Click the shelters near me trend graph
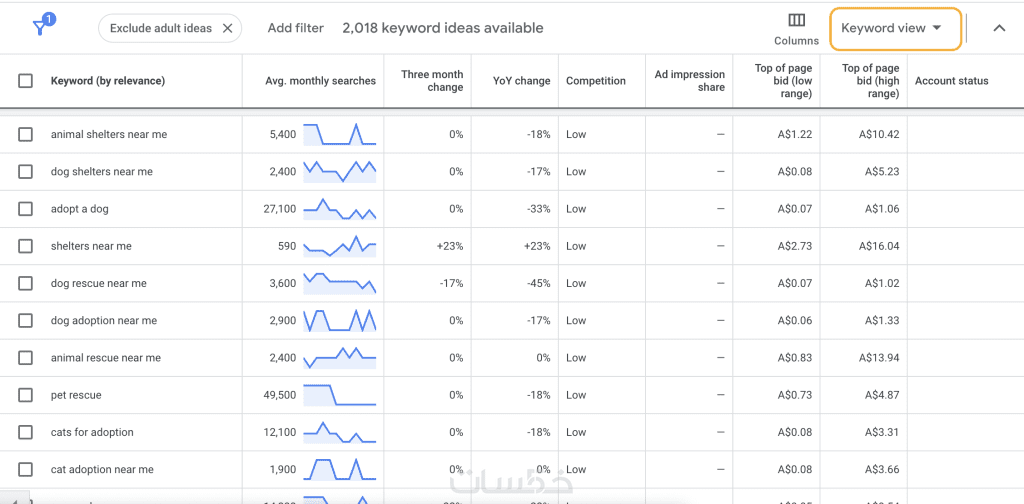This screenshot has height=504, width=1024. click(x=340, y=246)
